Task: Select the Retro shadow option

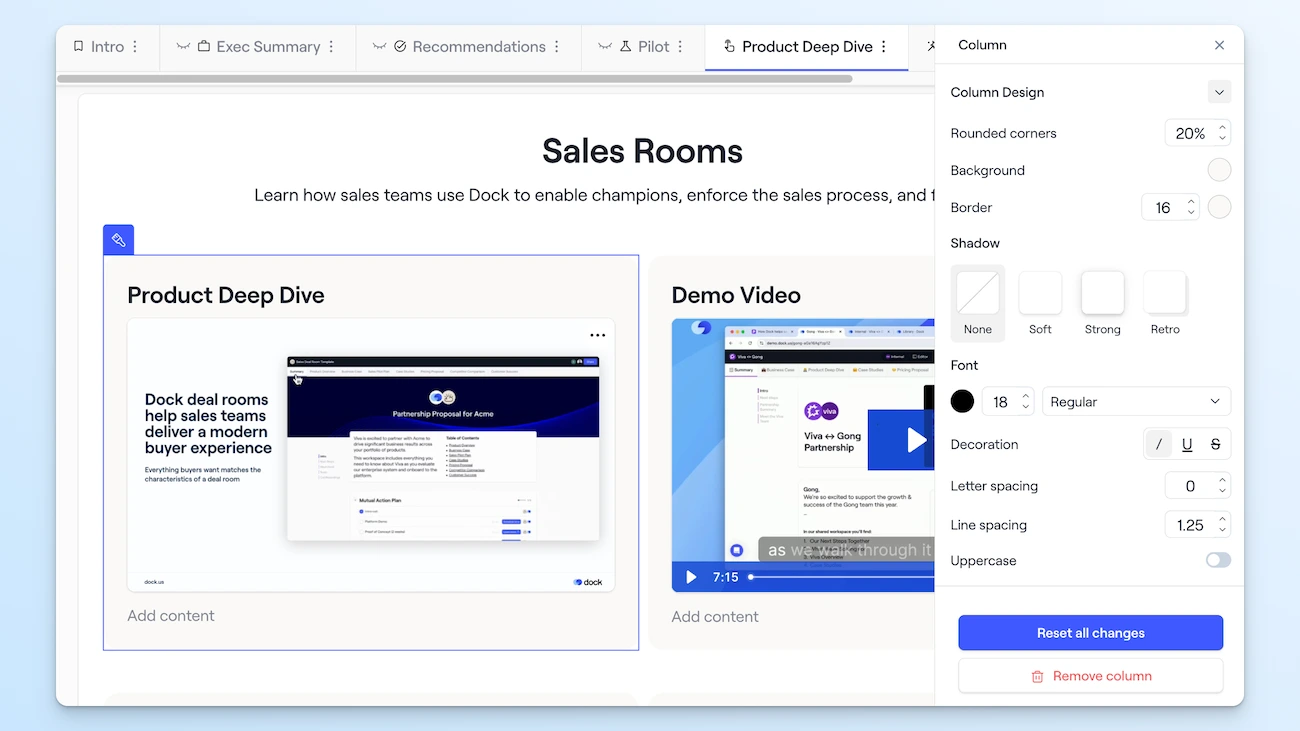Action: coord(1165,304)
